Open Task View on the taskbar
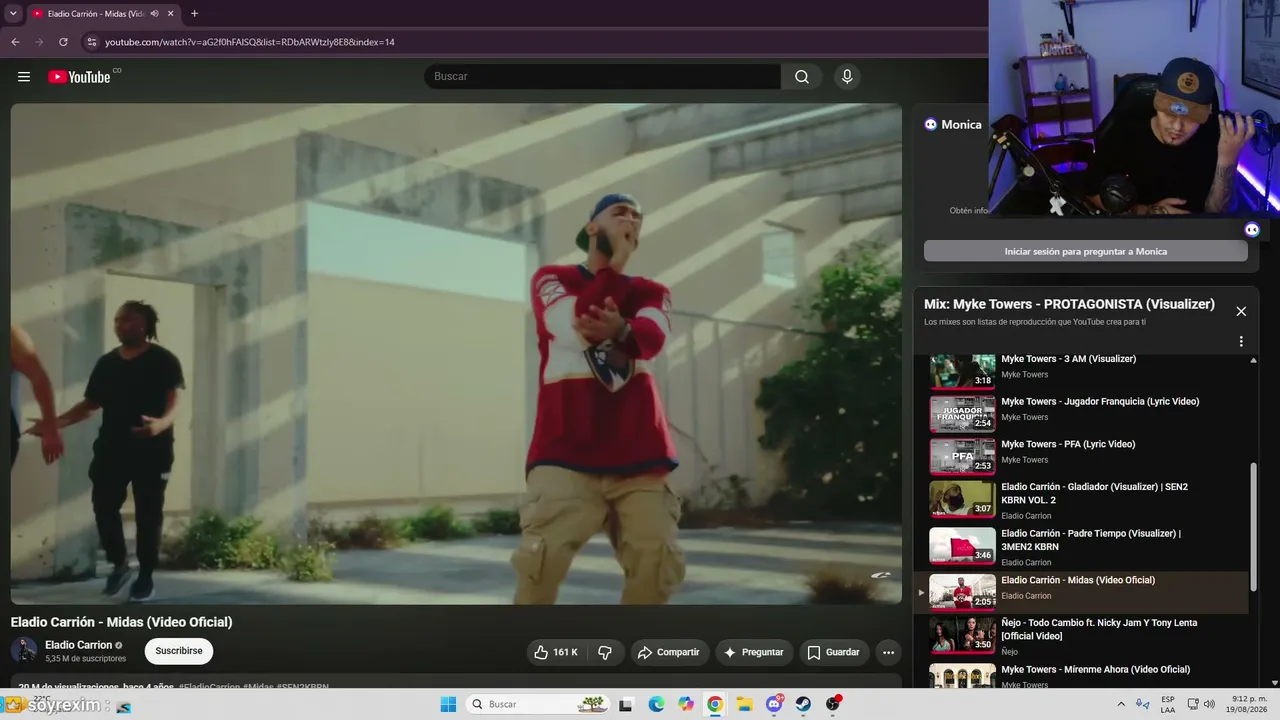The image size is (1280, 720). tap(626, 704)
